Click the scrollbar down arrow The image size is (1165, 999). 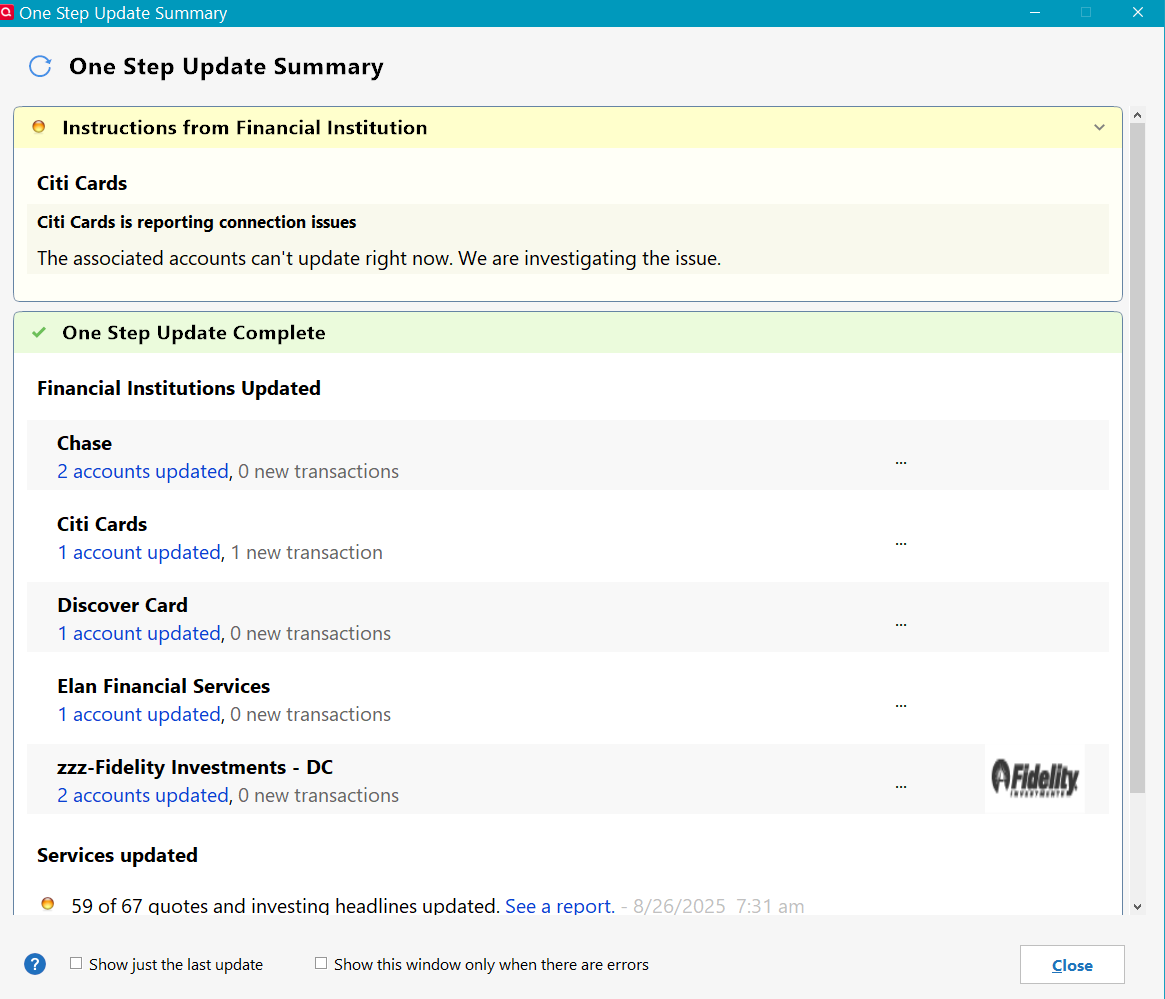click(x=1138, y=907)
